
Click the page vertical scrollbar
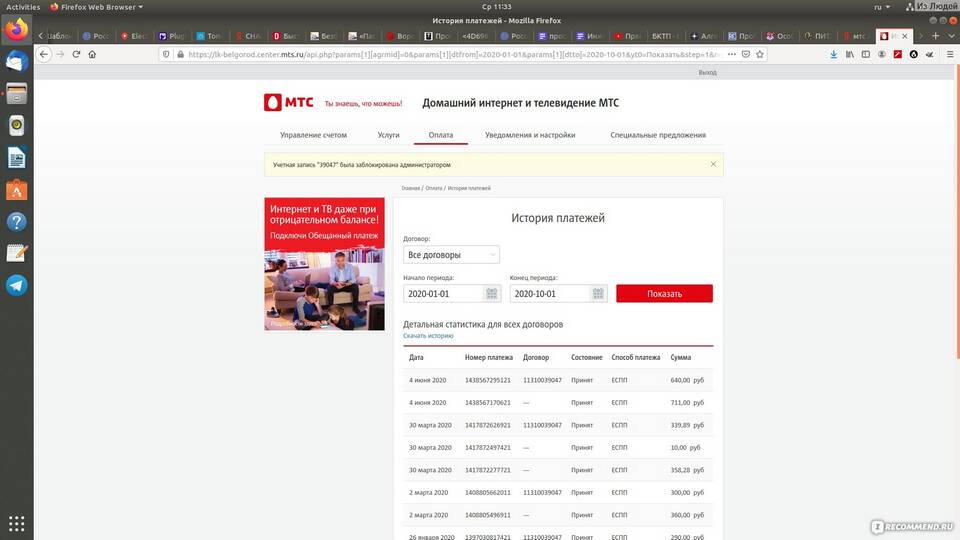[x=957, y=214]
